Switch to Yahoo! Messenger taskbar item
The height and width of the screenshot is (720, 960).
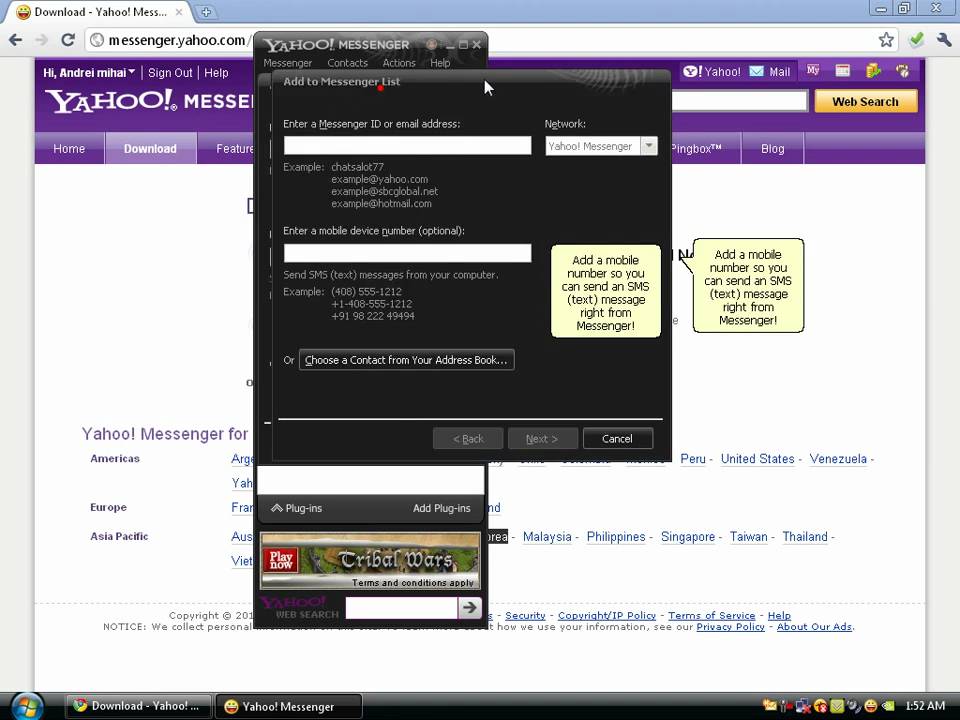[288, 707]
